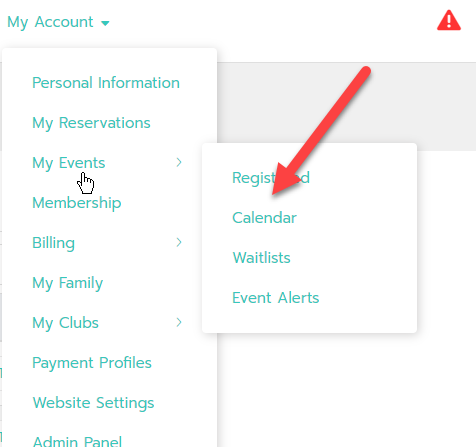
Task: Choose Registered in the Events submenu
Action: tap(271, 178)
